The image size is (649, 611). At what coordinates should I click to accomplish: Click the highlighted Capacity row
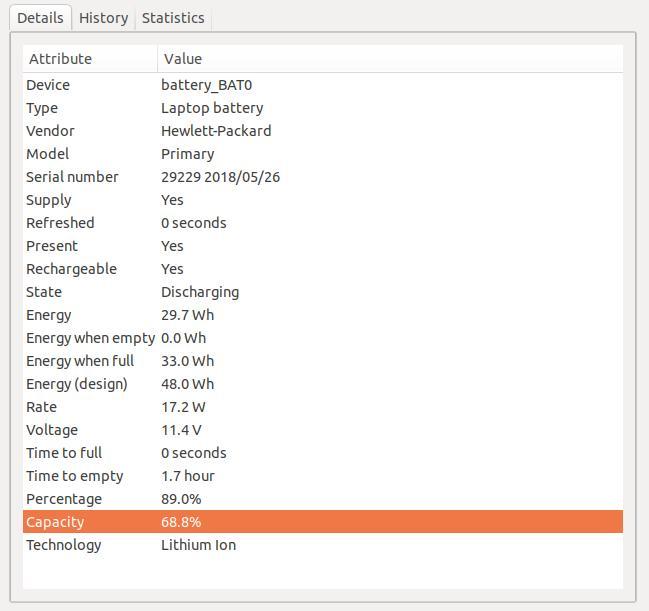323,522
